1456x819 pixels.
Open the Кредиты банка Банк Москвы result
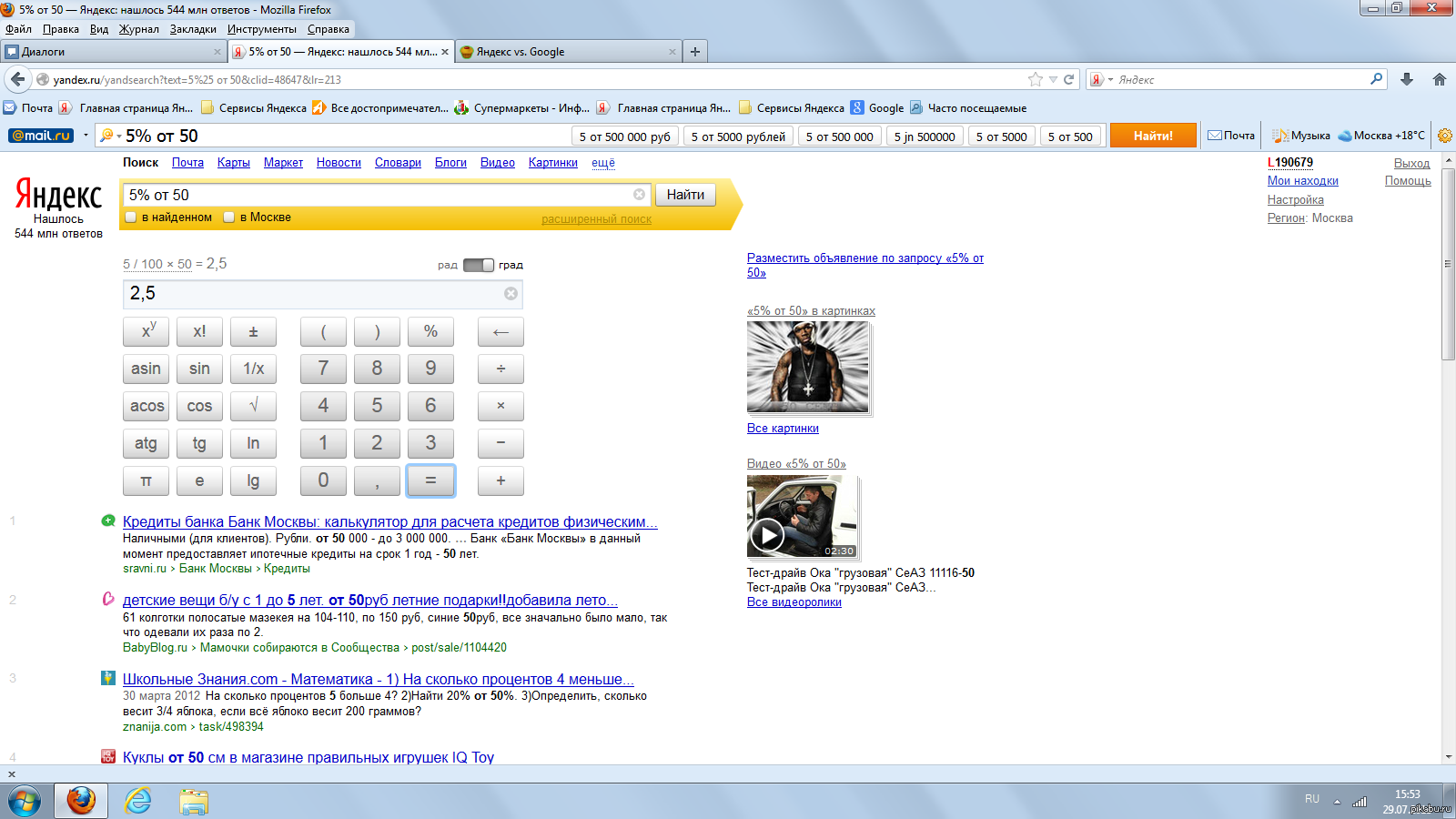390,522
